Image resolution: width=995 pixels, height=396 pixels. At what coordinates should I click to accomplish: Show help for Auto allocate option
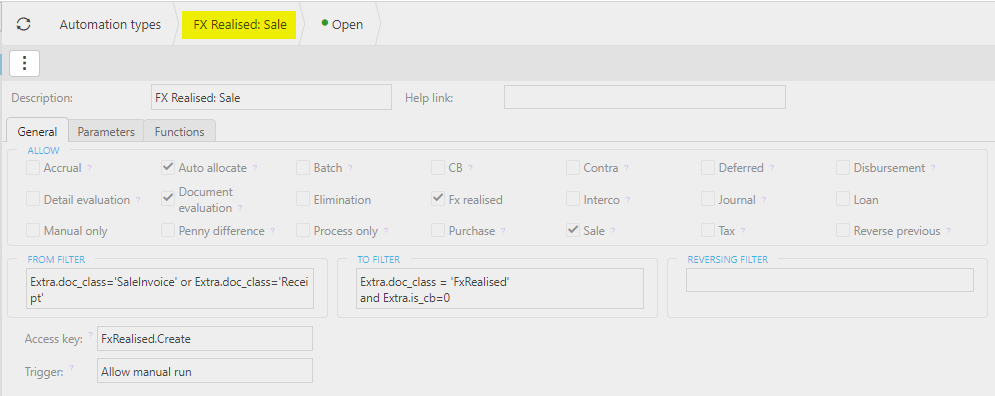tap(254, 168)
